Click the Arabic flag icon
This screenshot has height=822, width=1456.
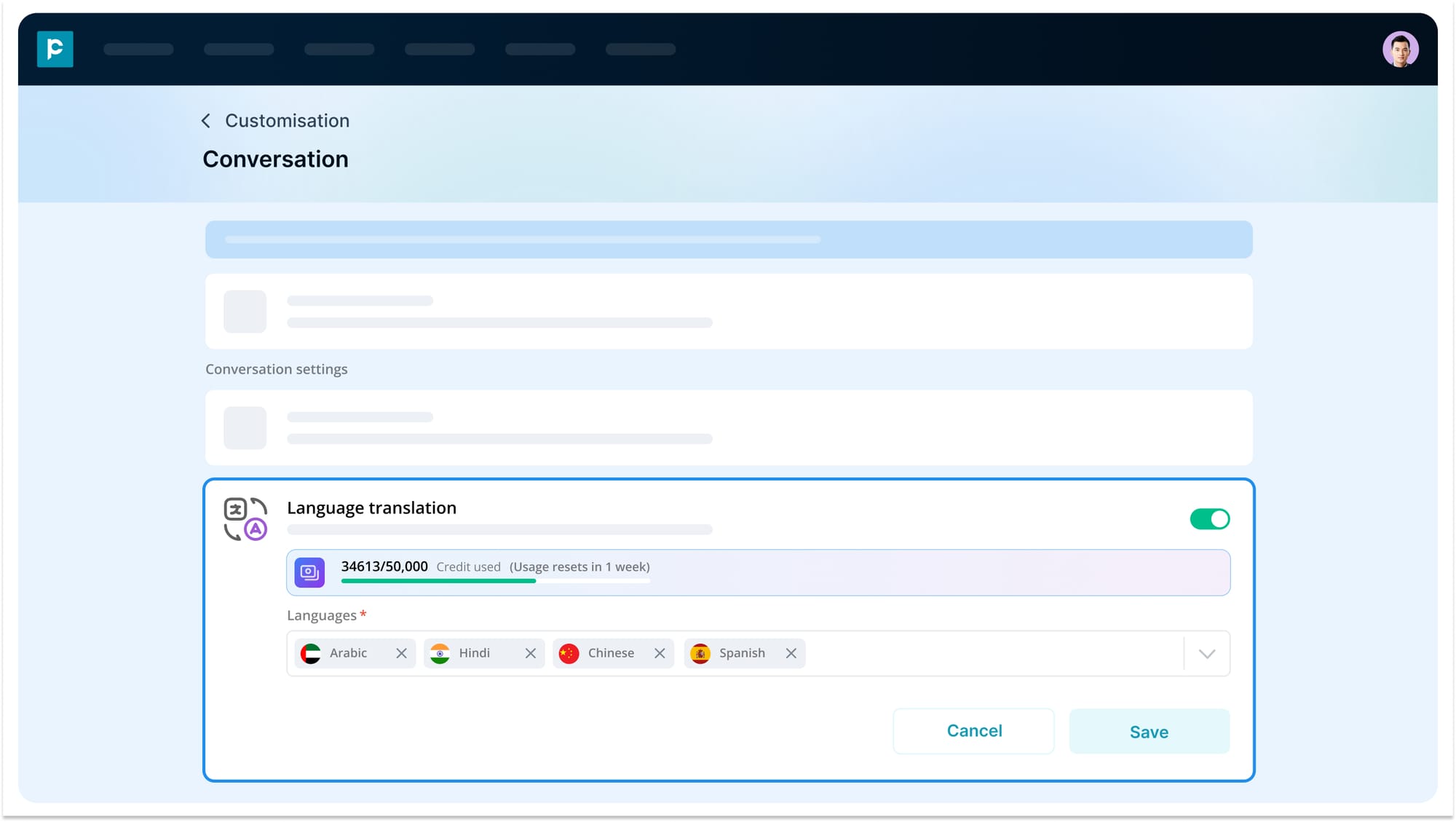(x=311, y=654)
